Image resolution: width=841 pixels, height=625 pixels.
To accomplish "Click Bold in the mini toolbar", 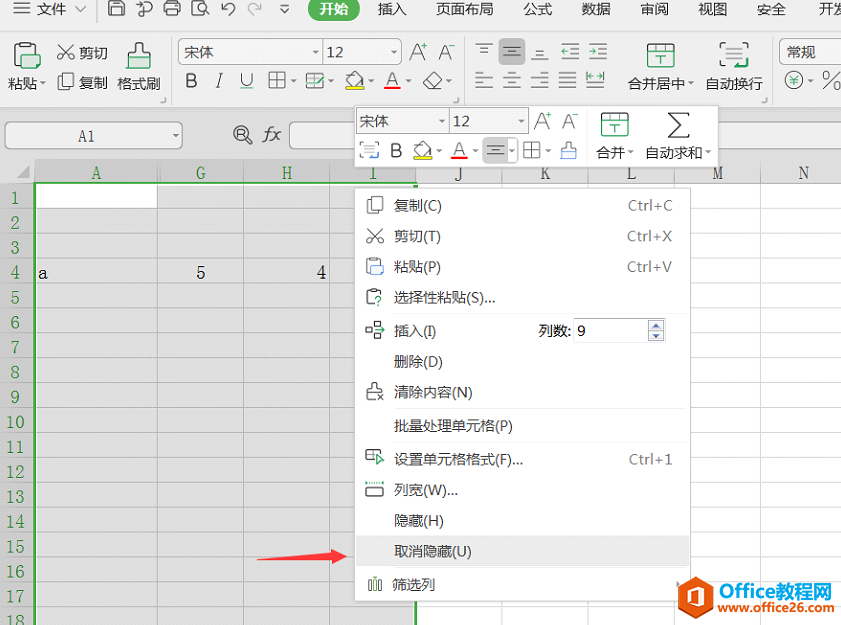I will tap(396, 151).
